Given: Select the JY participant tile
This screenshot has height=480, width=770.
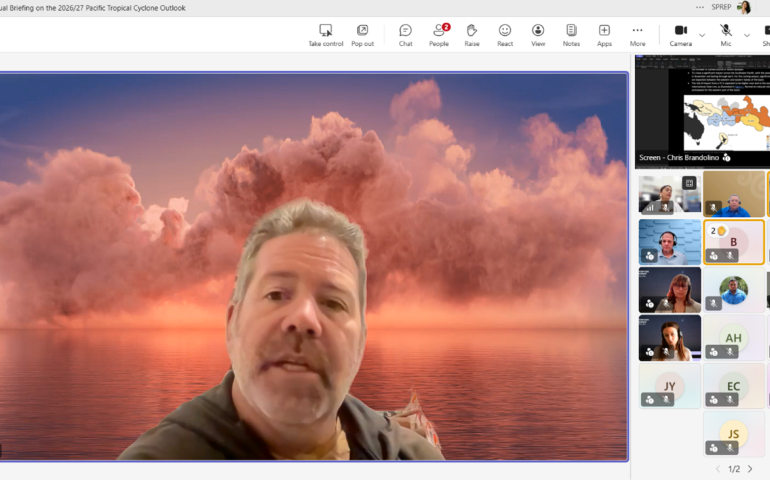Looking at the screenshot, I should 670,386.
